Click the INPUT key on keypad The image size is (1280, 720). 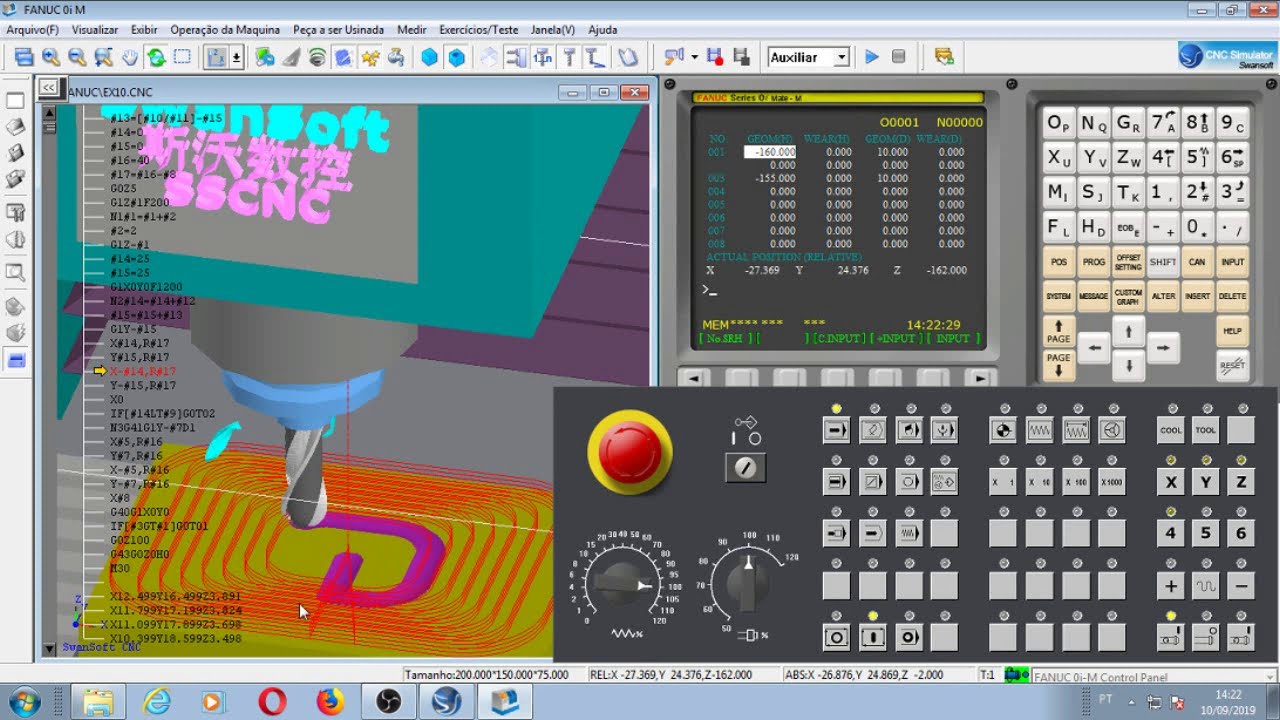(x=1233, y=262)
